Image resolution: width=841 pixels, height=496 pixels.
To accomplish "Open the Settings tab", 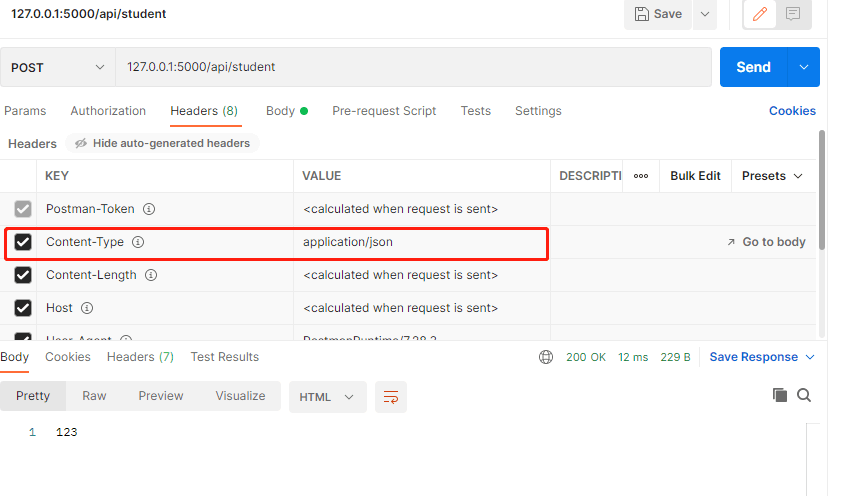I will 538,111.
